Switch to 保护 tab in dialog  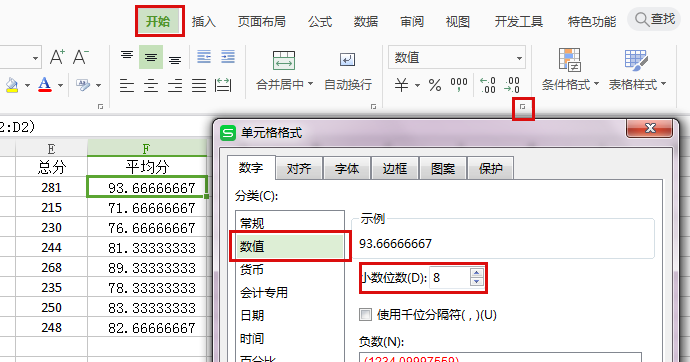(490, 168)
